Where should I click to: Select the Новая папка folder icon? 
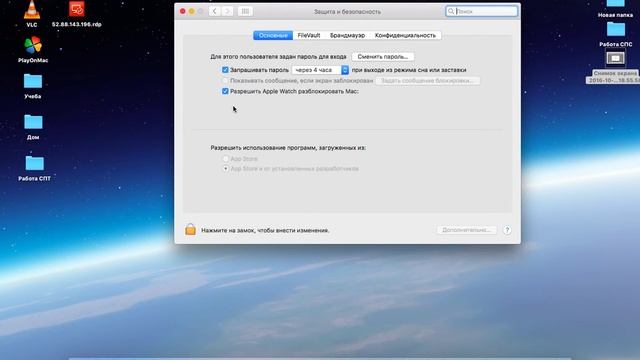616,4
